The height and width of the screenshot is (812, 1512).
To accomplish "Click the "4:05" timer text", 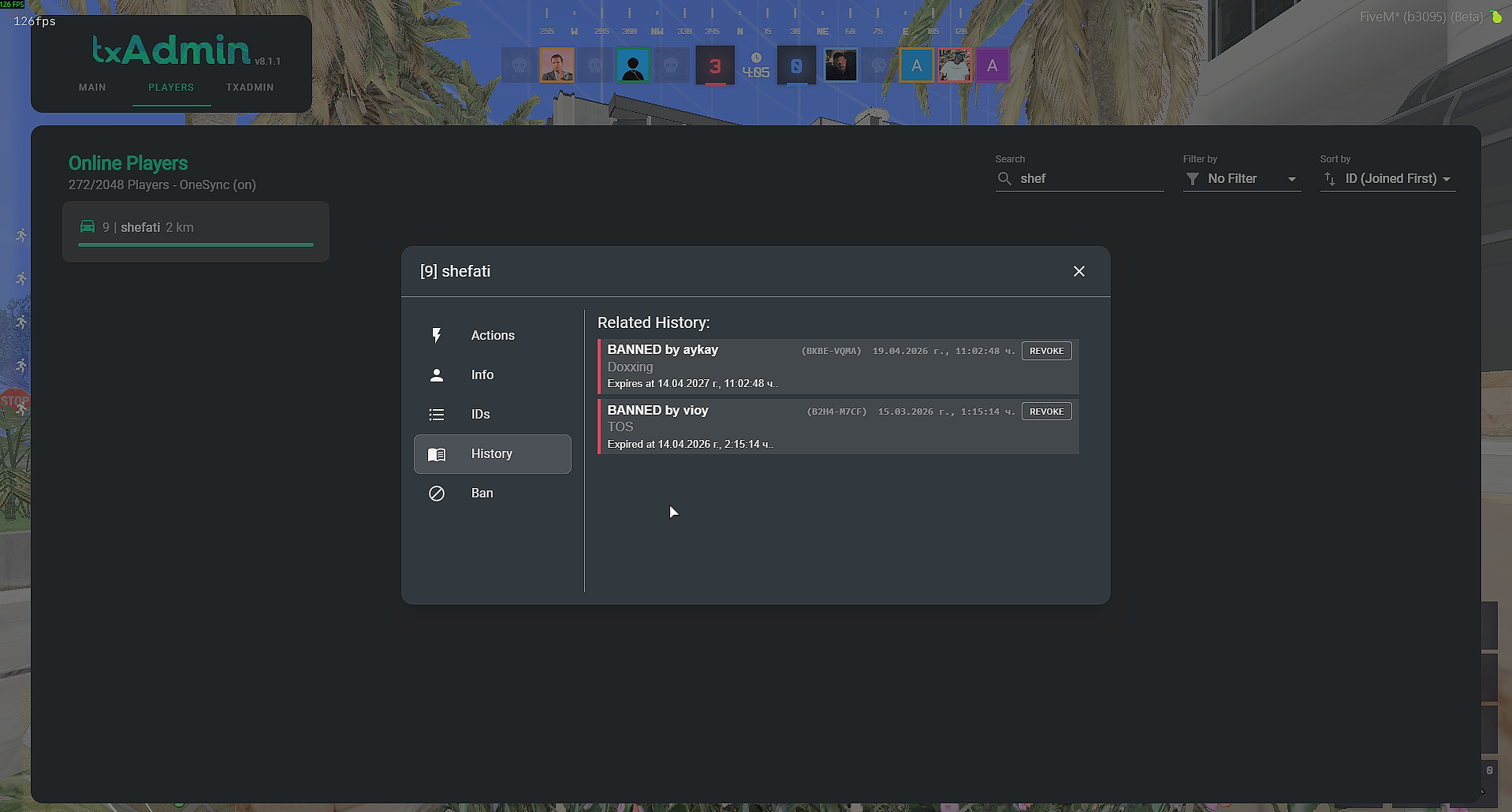I will (x=756, y=73).
